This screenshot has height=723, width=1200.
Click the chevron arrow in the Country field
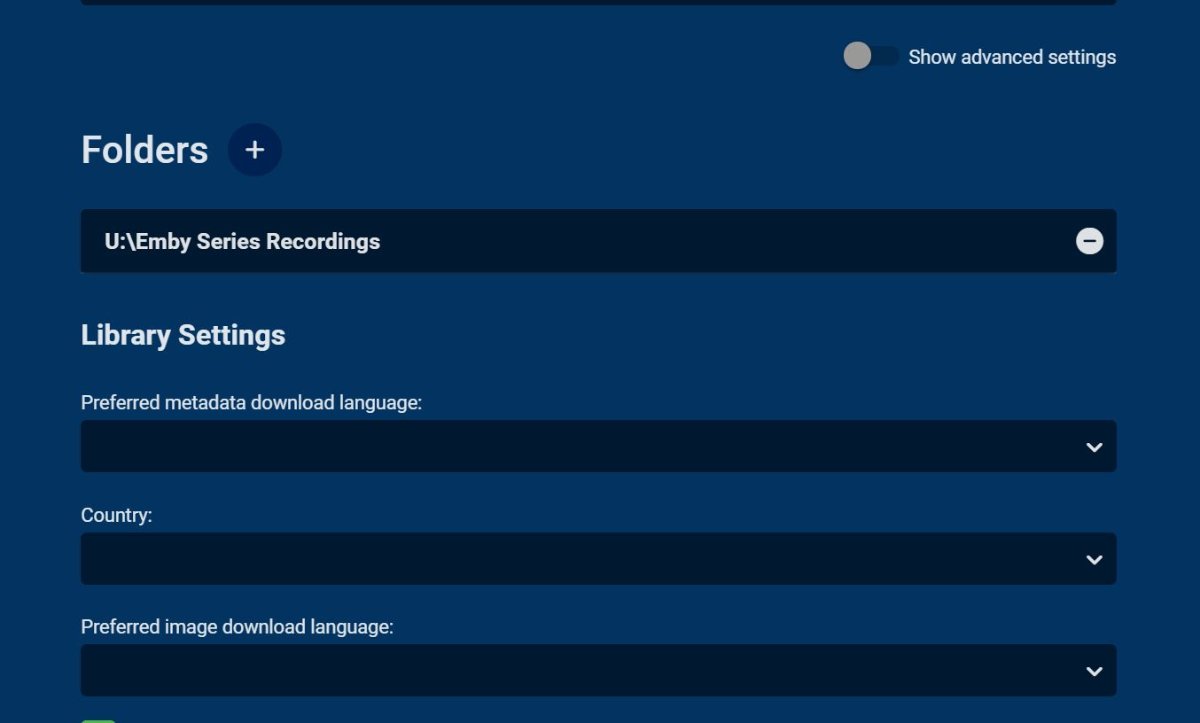tap(1094, 559)
